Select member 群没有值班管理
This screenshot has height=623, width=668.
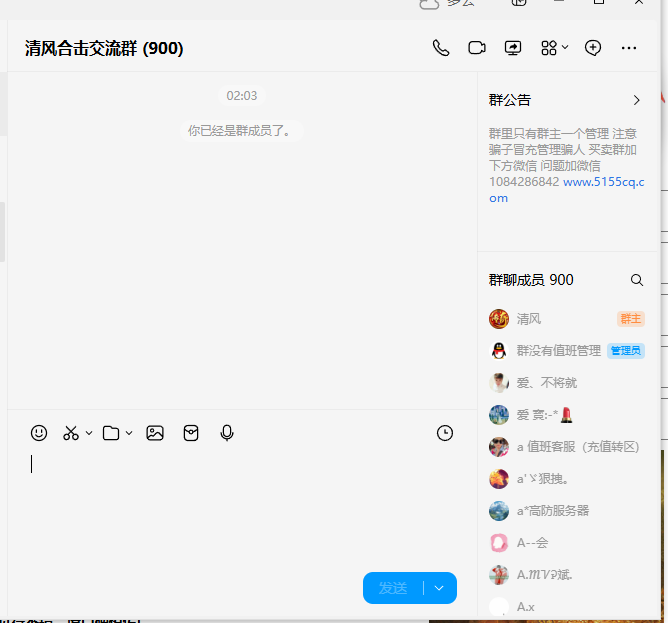click(567, 351)
